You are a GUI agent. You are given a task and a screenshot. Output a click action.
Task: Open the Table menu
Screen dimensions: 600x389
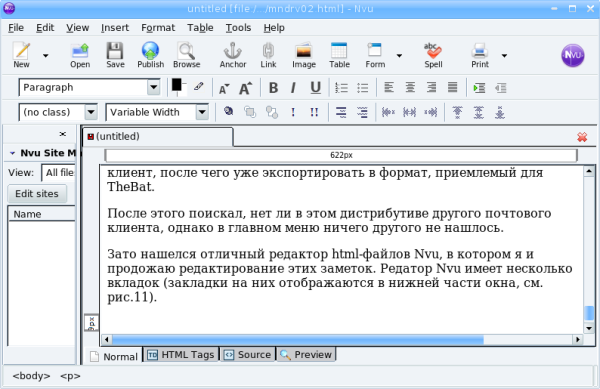pos(200,28)
